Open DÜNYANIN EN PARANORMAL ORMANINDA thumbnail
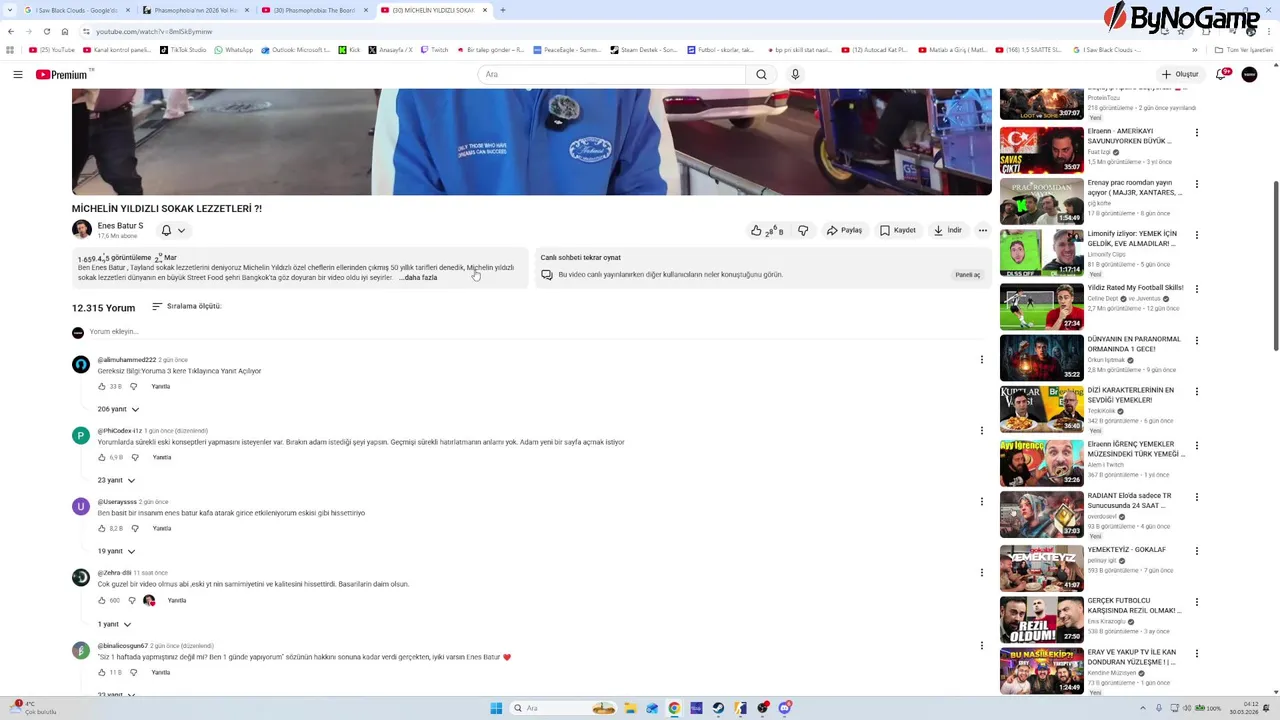This screenshot has width=1280, height=720. tap(1041, 357)
